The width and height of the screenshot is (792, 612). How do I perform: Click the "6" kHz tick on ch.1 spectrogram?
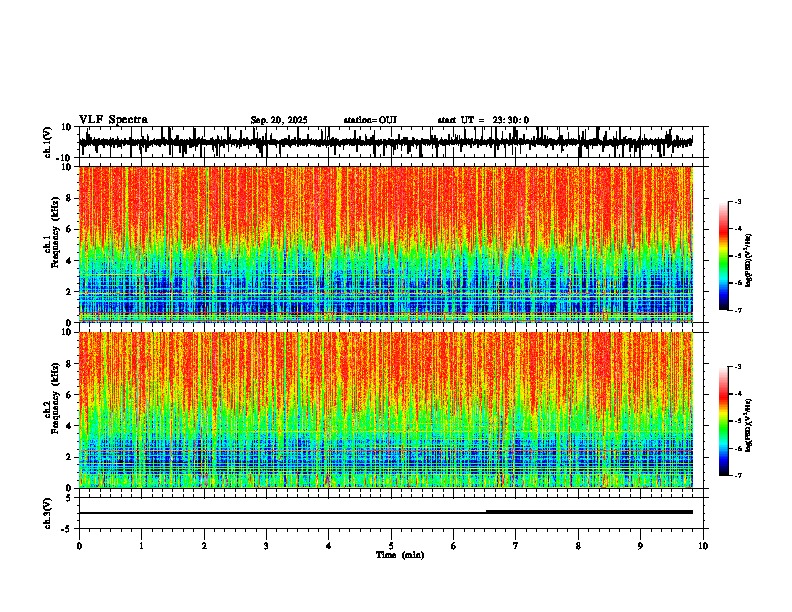tap(69, 230)
